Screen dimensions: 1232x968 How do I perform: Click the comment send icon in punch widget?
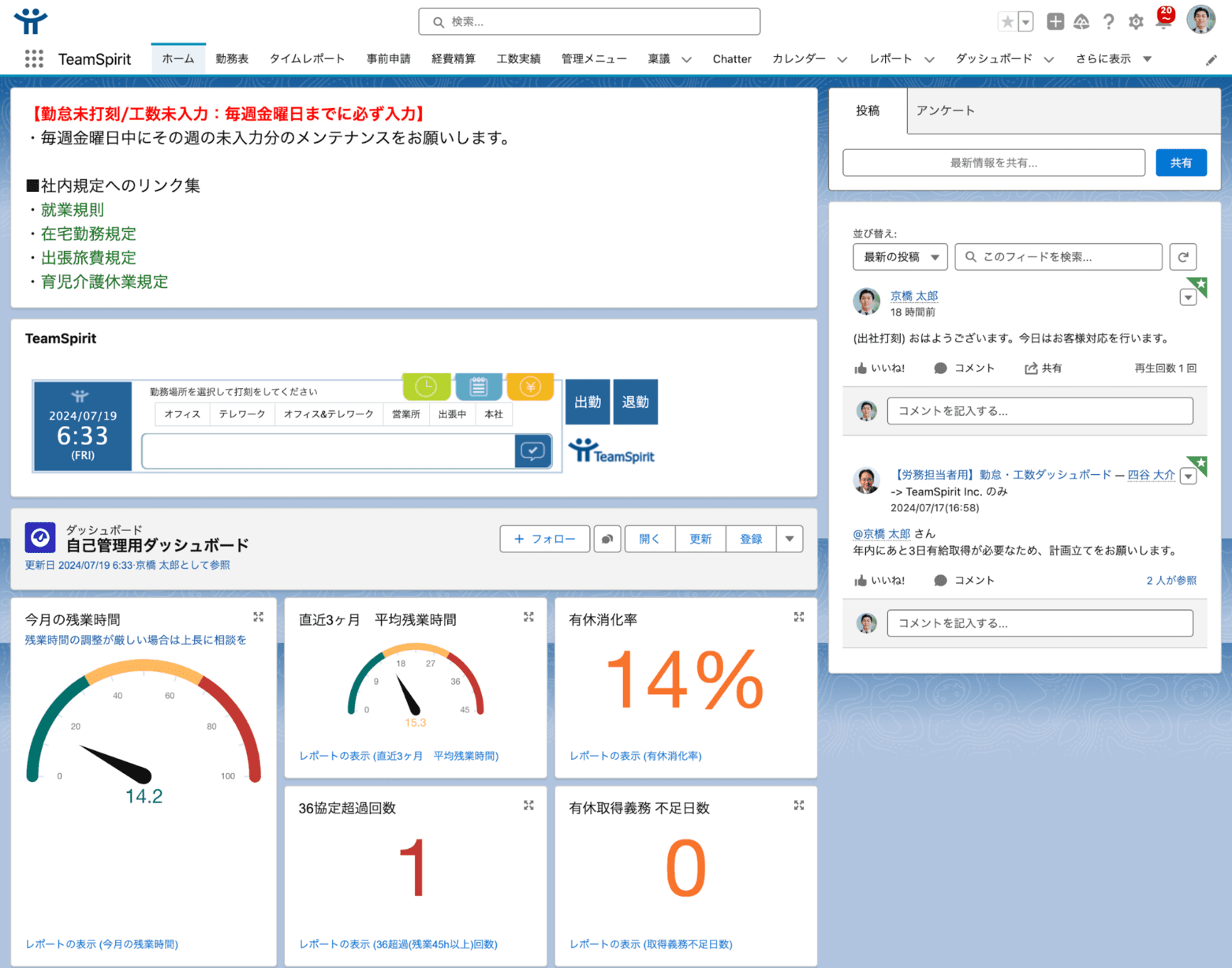532,451
